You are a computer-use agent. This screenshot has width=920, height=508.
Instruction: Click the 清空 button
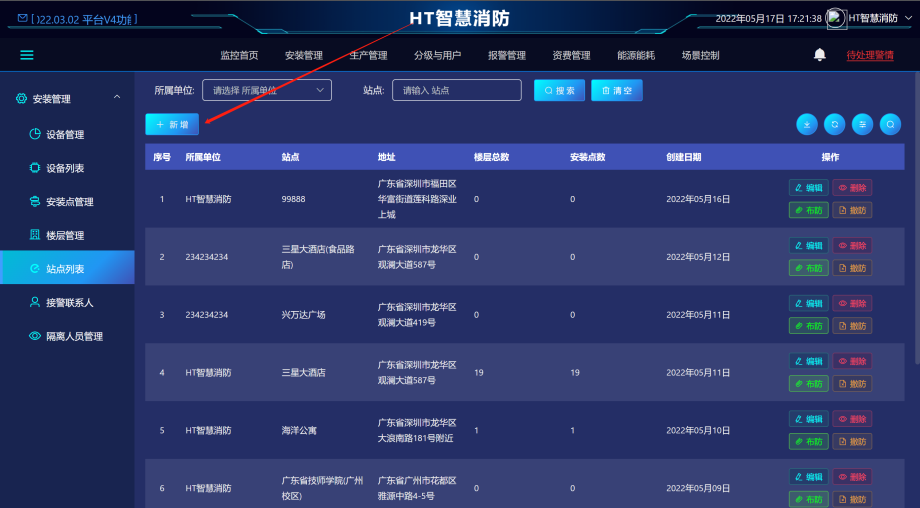(617, 90)
